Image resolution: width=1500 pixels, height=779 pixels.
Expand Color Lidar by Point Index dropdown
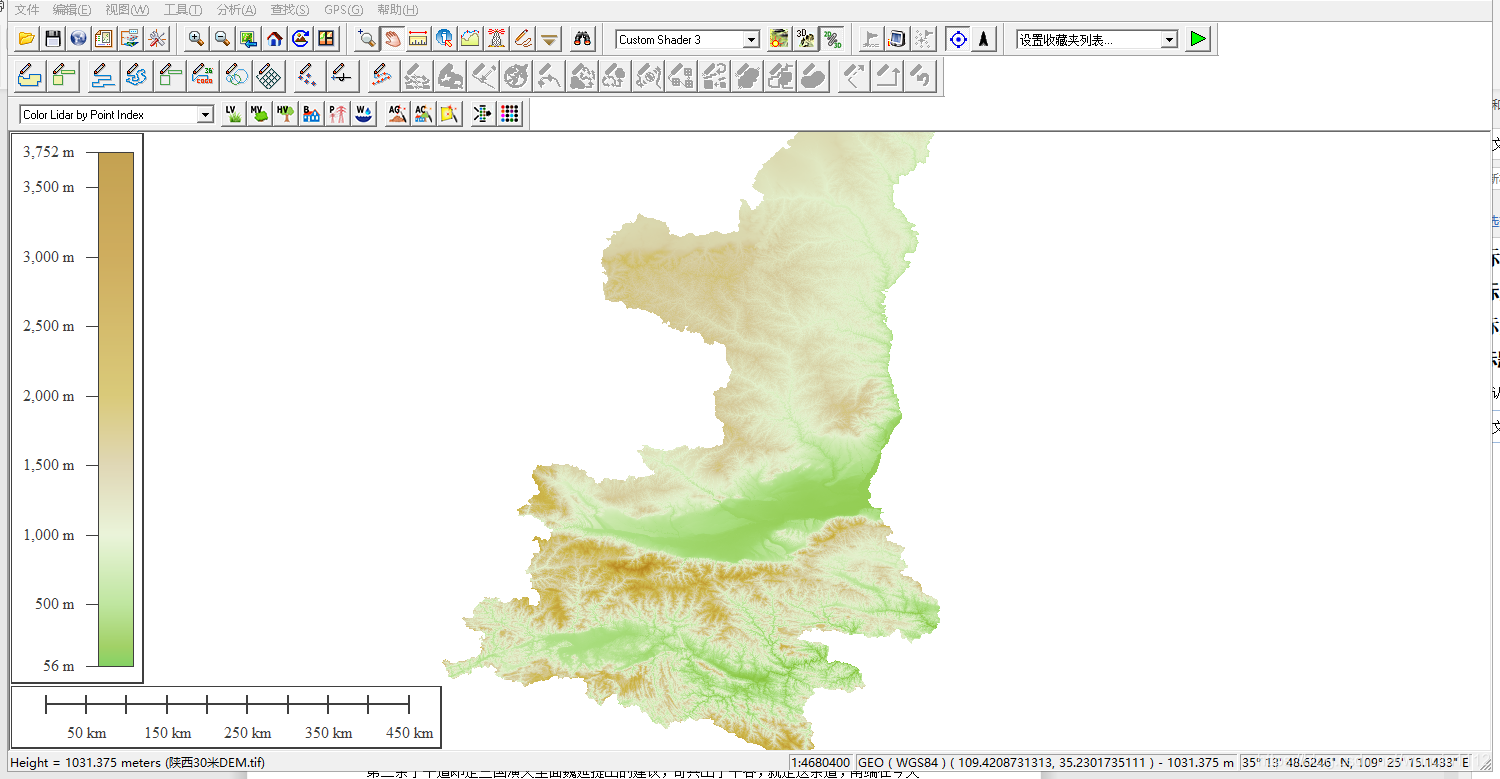click(x=205, y=115)
